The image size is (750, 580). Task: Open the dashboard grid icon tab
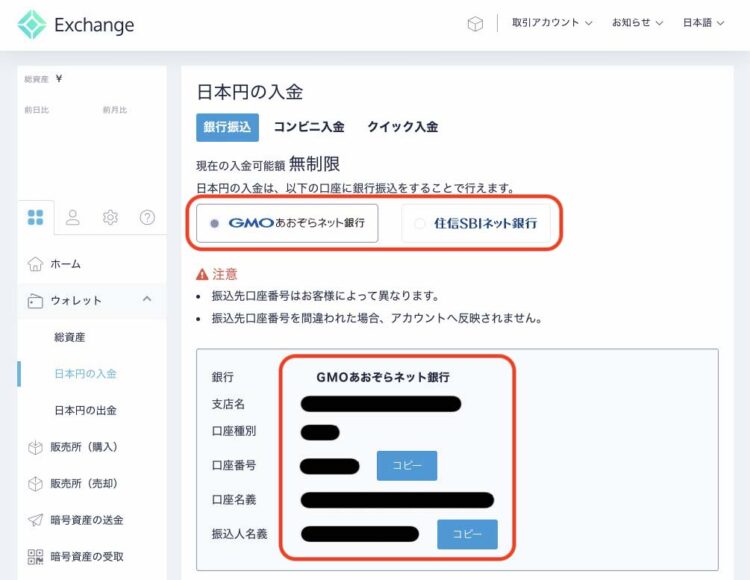pos(35,217)
